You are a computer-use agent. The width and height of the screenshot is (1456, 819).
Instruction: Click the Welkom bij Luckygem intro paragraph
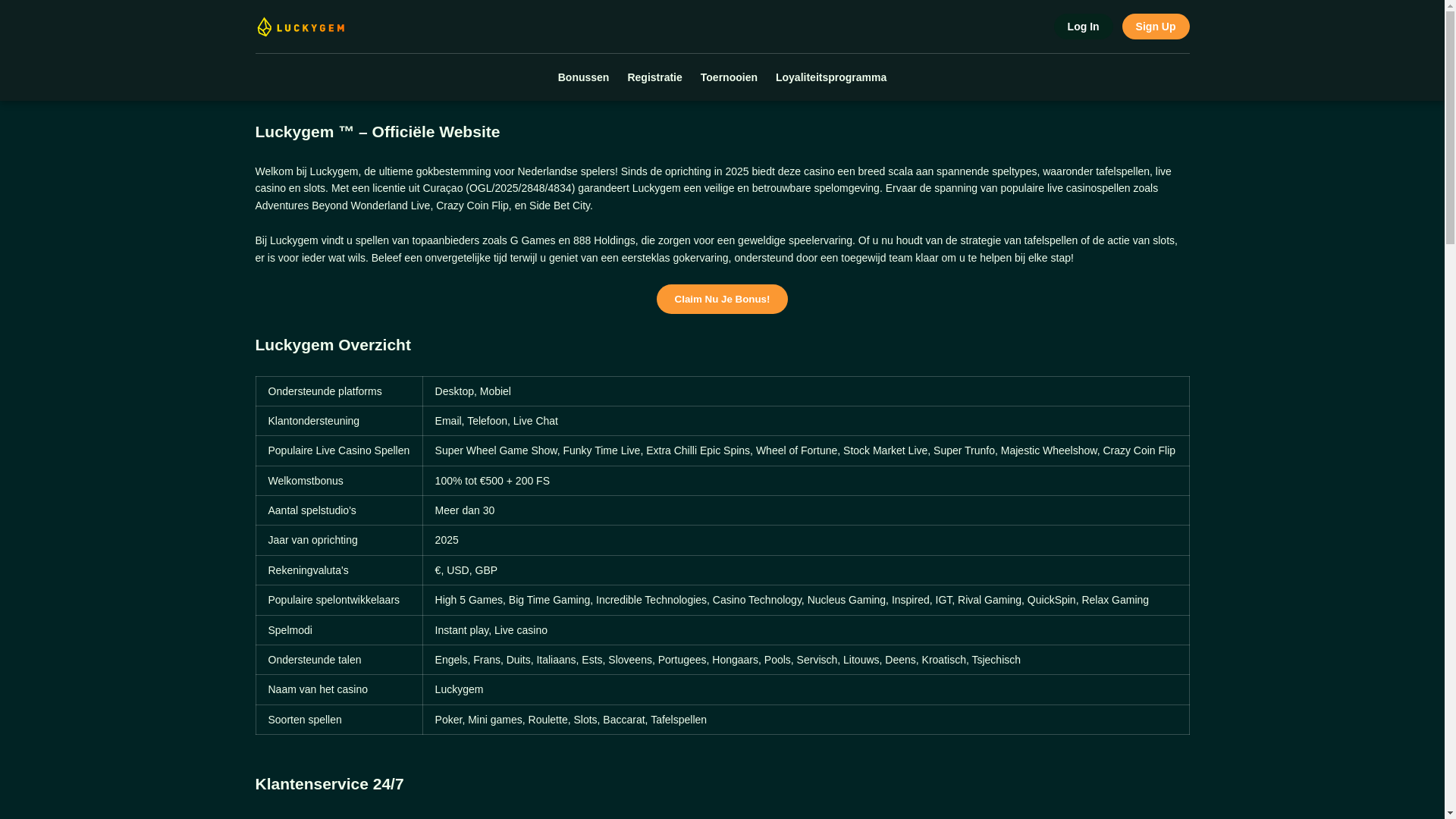point(722,188)
